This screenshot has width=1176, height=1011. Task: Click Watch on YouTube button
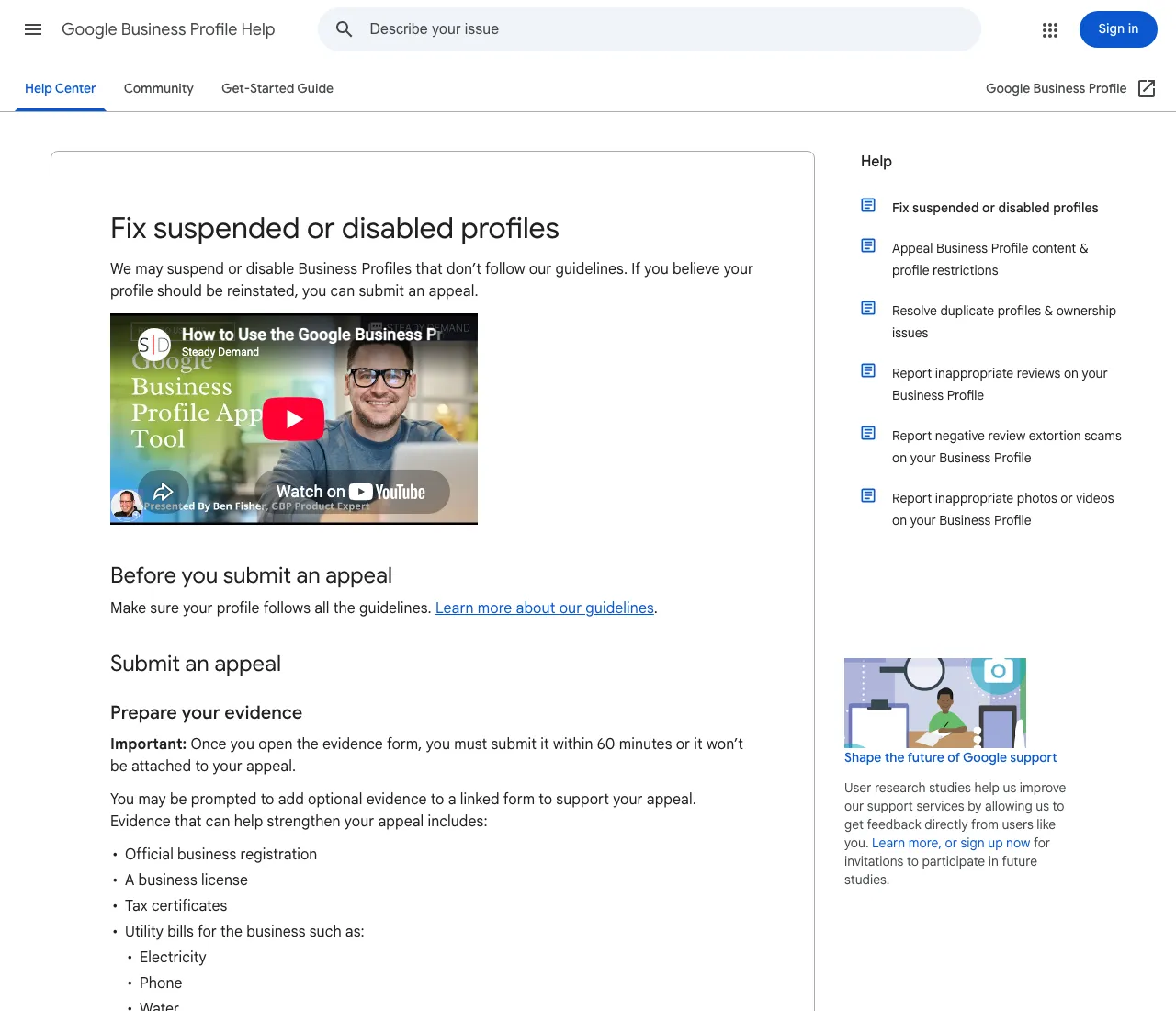[x=352, y=492]
